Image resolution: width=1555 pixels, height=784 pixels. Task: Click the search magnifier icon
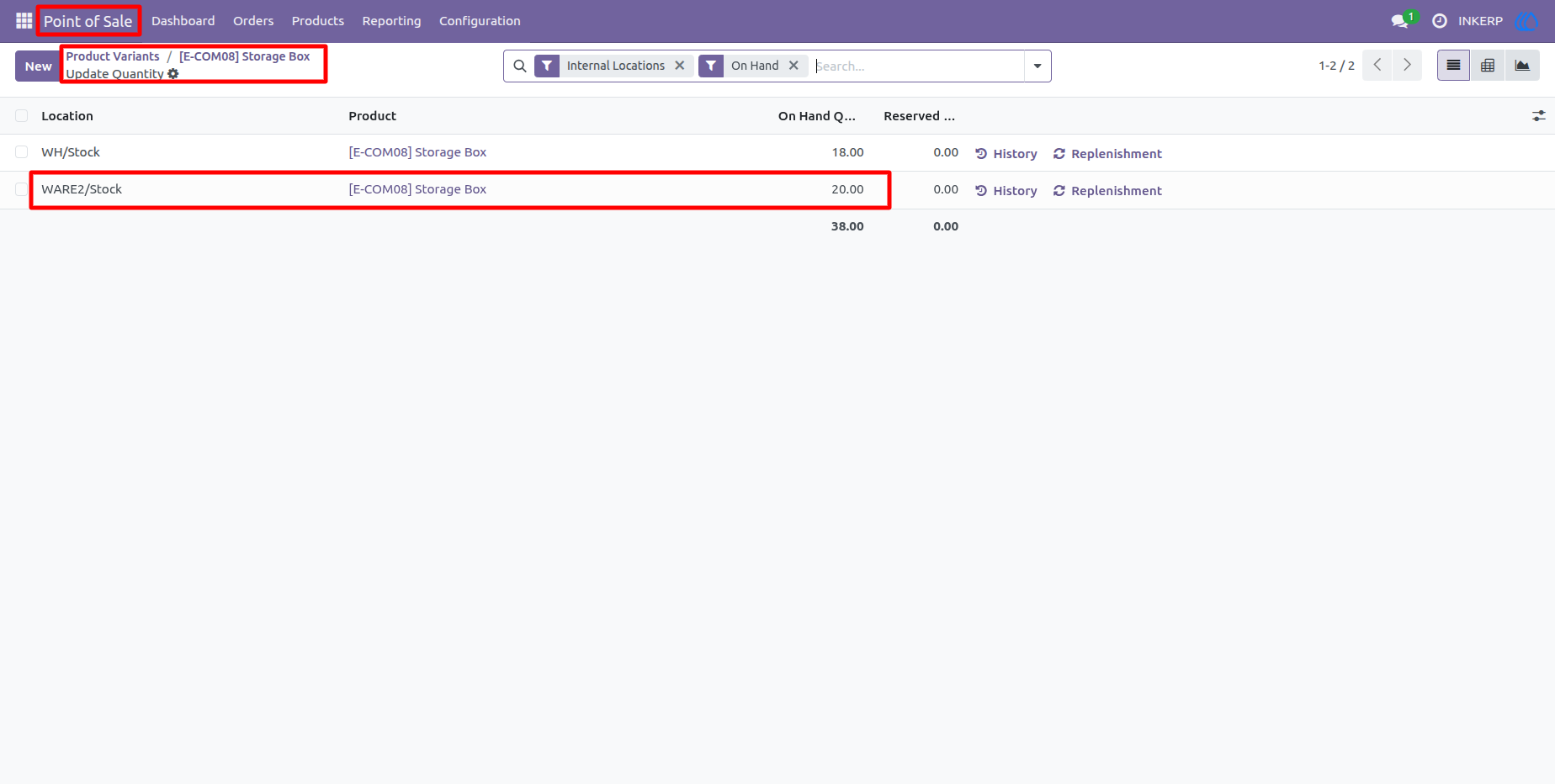(520, 66)
